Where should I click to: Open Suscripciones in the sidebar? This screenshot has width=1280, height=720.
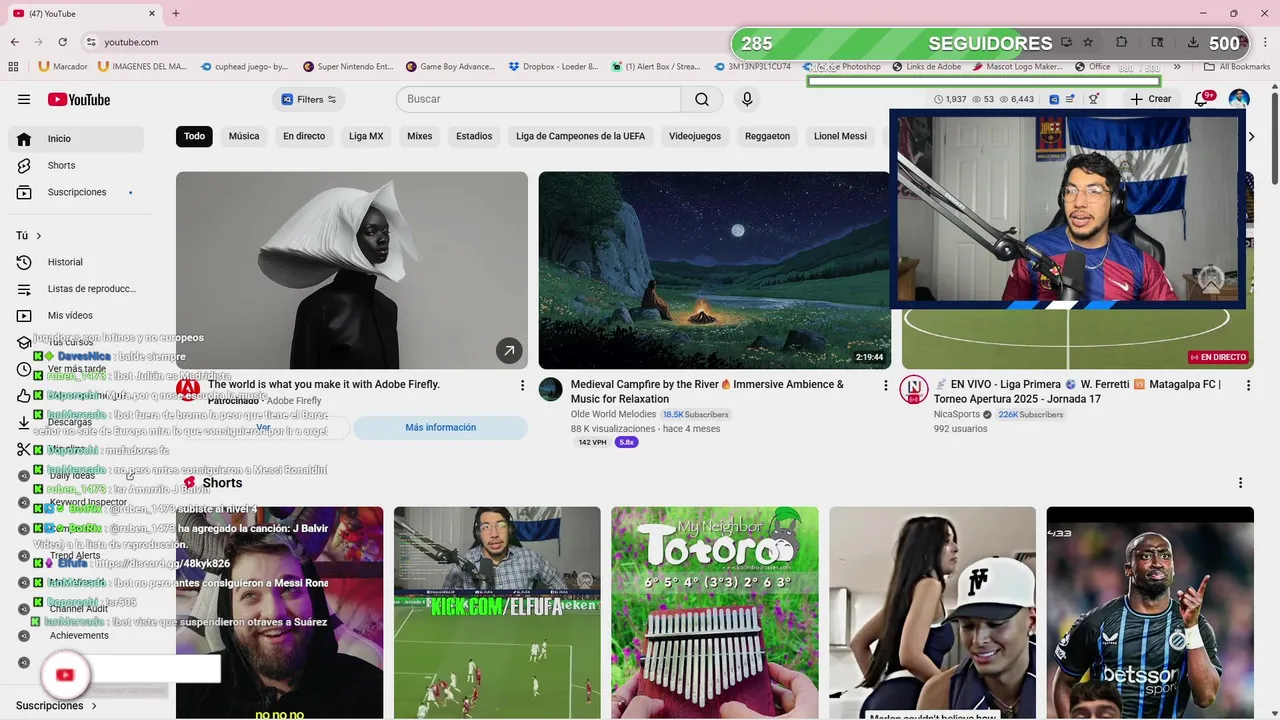(76, 192)
